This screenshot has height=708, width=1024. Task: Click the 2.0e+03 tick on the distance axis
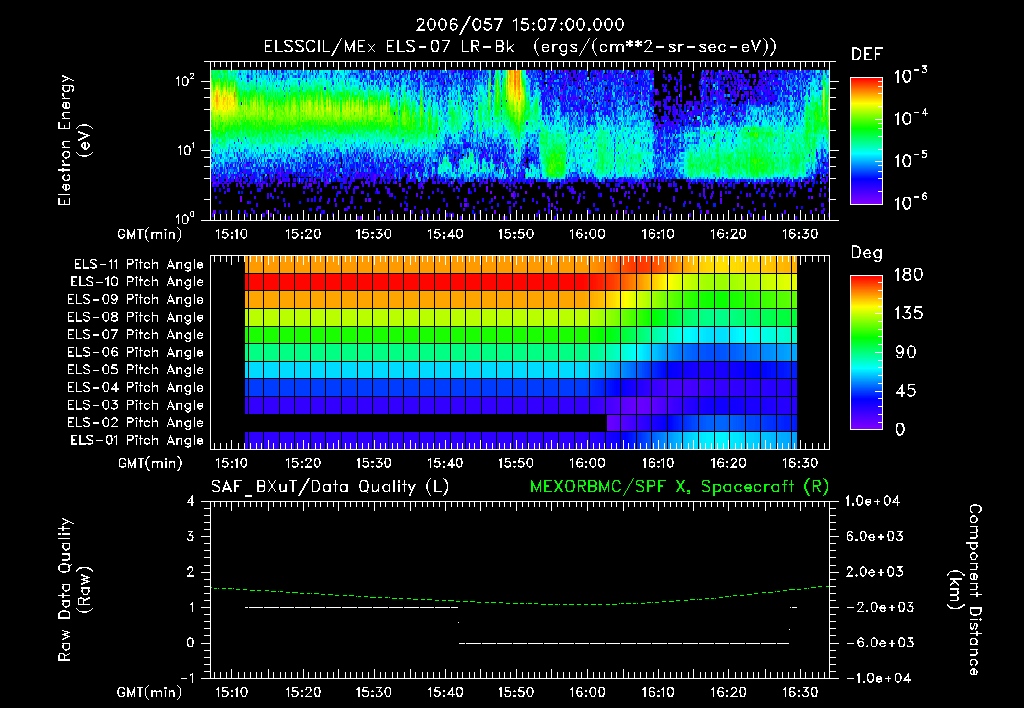coord(874,572)
